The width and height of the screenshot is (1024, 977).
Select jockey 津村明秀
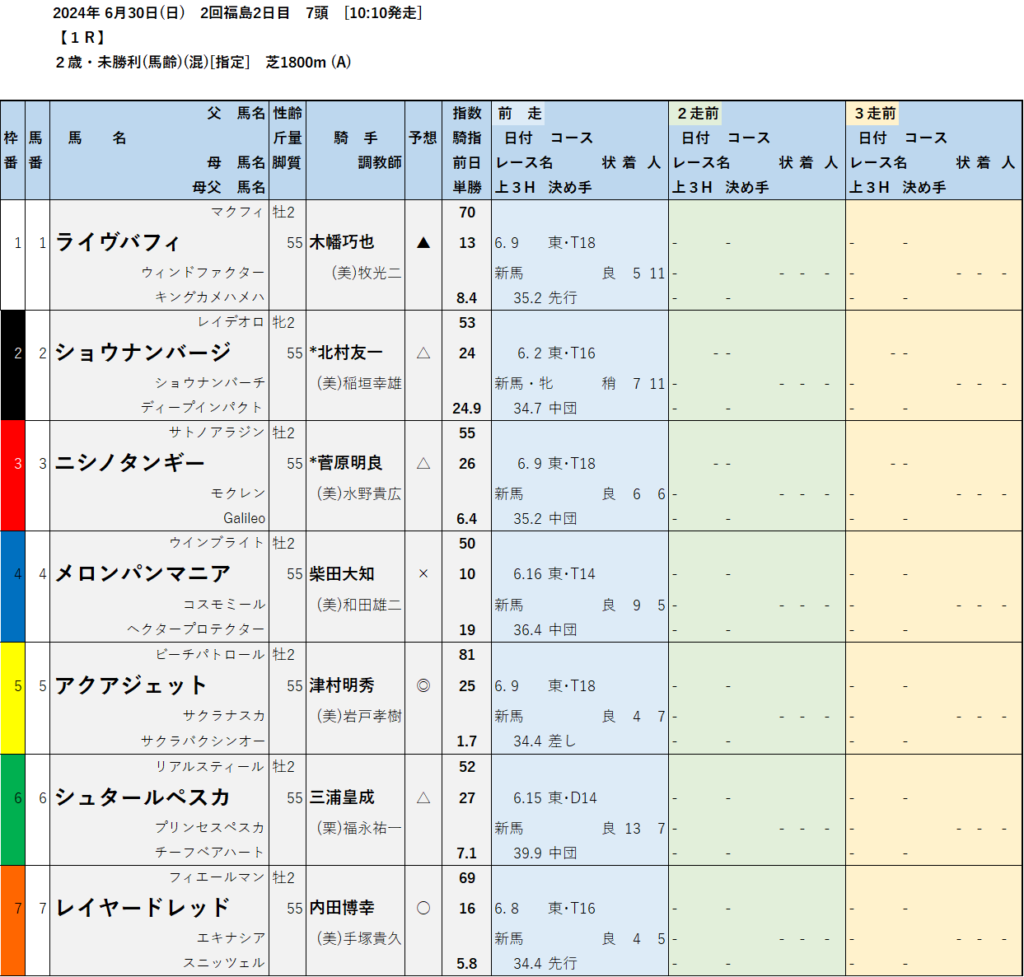coord(342,685)
